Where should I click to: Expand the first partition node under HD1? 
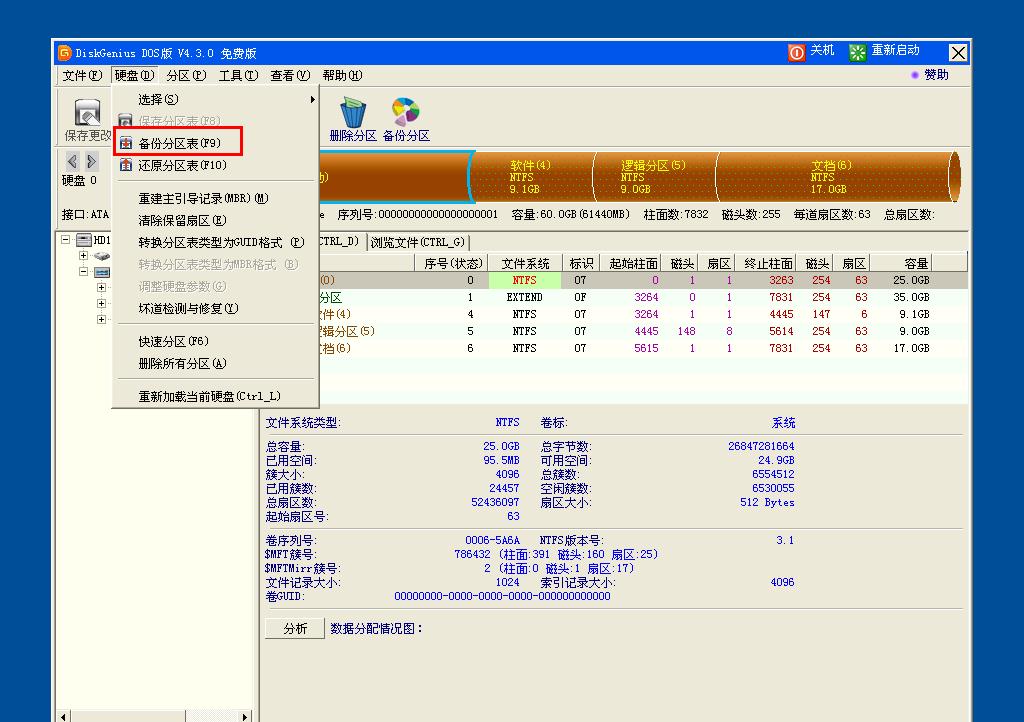tap(84, 255)
